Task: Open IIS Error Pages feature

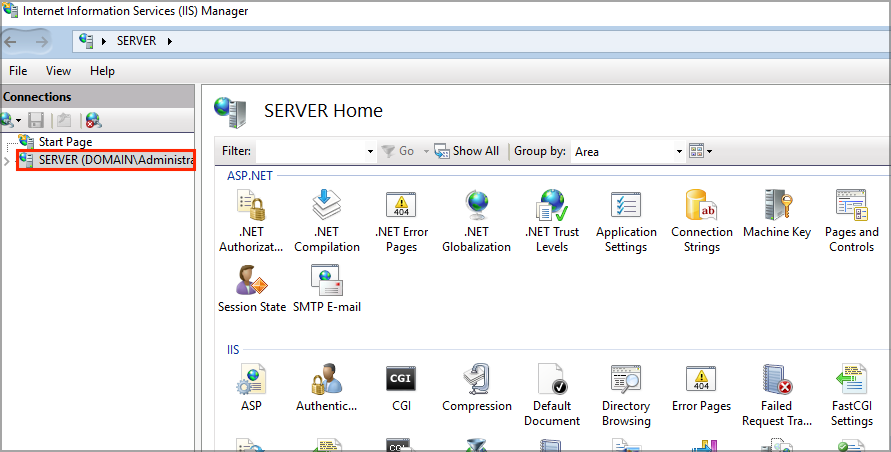Action: [701, 388]
